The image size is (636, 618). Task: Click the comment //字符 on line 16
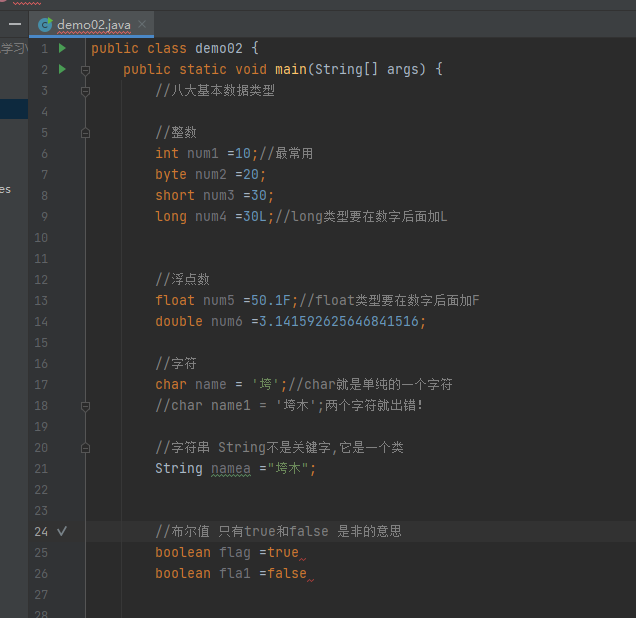click(176, 363)
